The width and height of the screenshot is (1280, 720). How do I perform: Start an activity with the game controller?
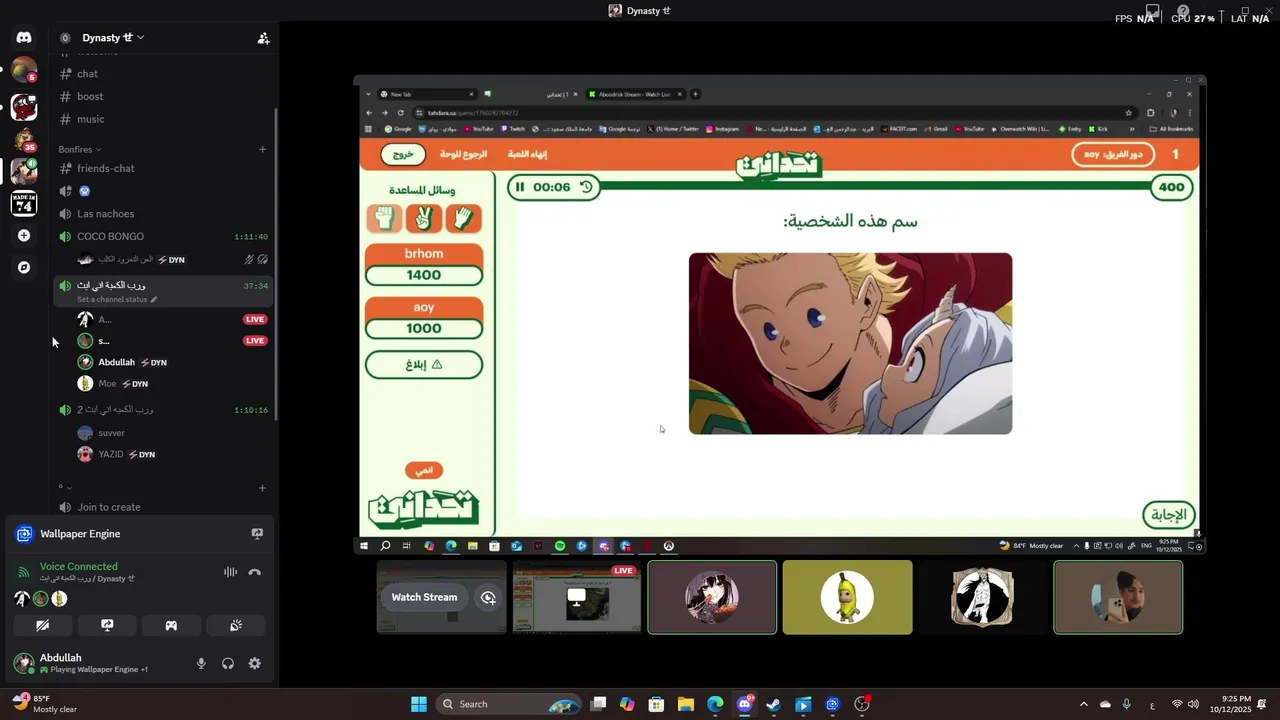pos(171,626)
